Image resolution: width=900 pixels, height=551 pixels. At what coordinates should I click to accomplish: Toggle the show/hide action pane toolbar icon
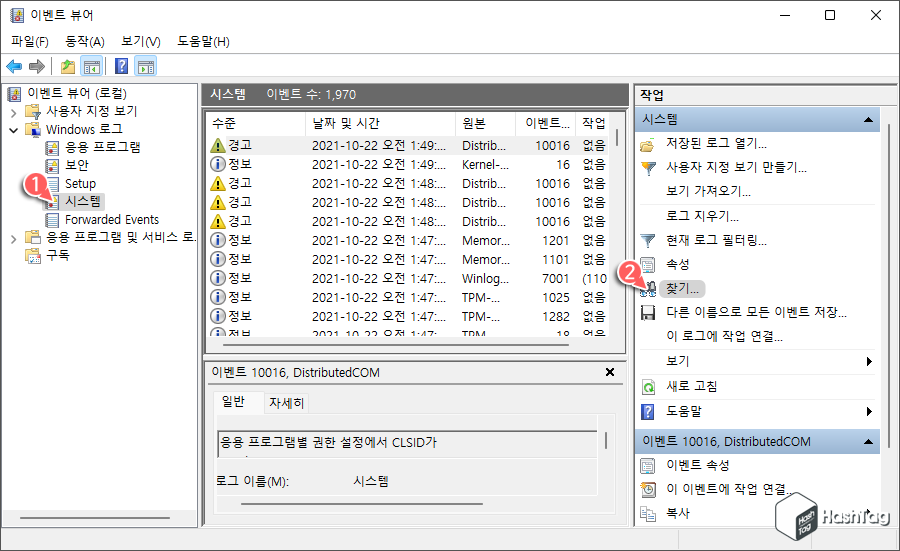pyautogui.click(x=146, y=67)
